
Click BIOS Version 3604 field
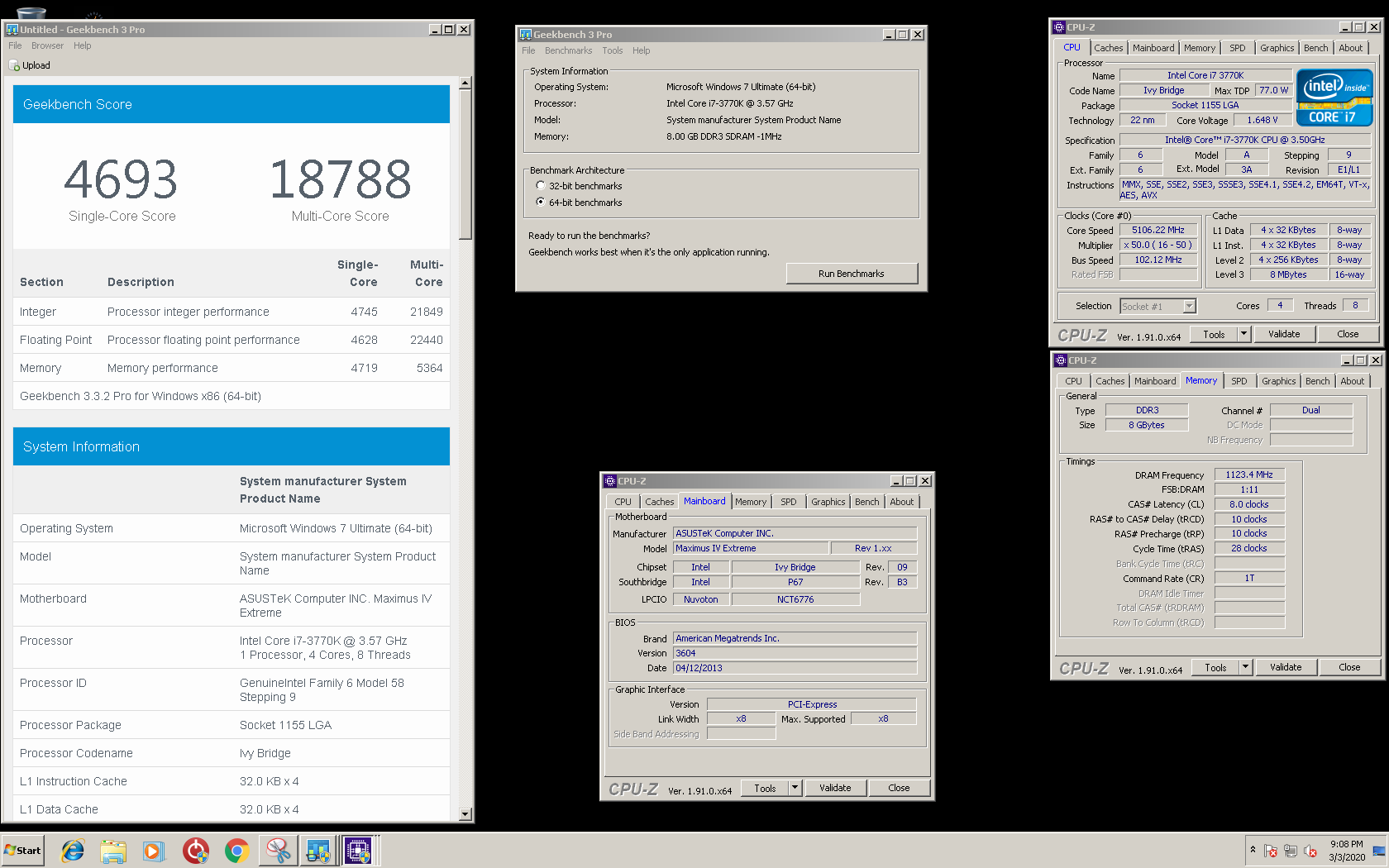(795, 653)
